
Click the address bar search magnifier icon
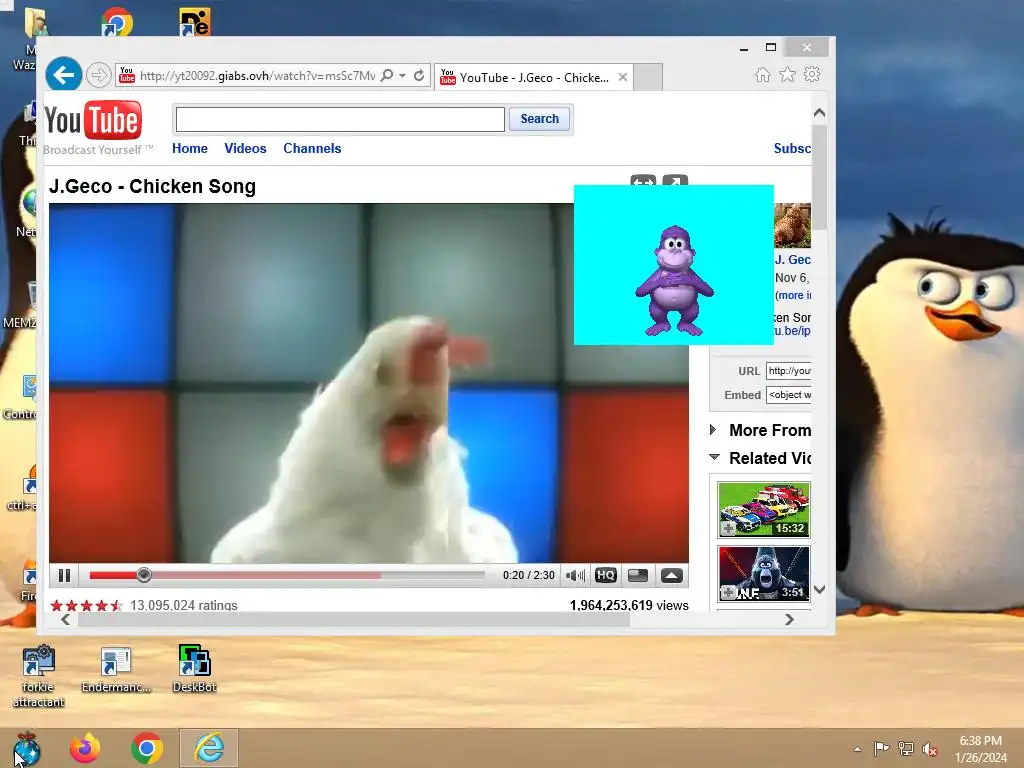pyautogui.click(x=387, y=76)
